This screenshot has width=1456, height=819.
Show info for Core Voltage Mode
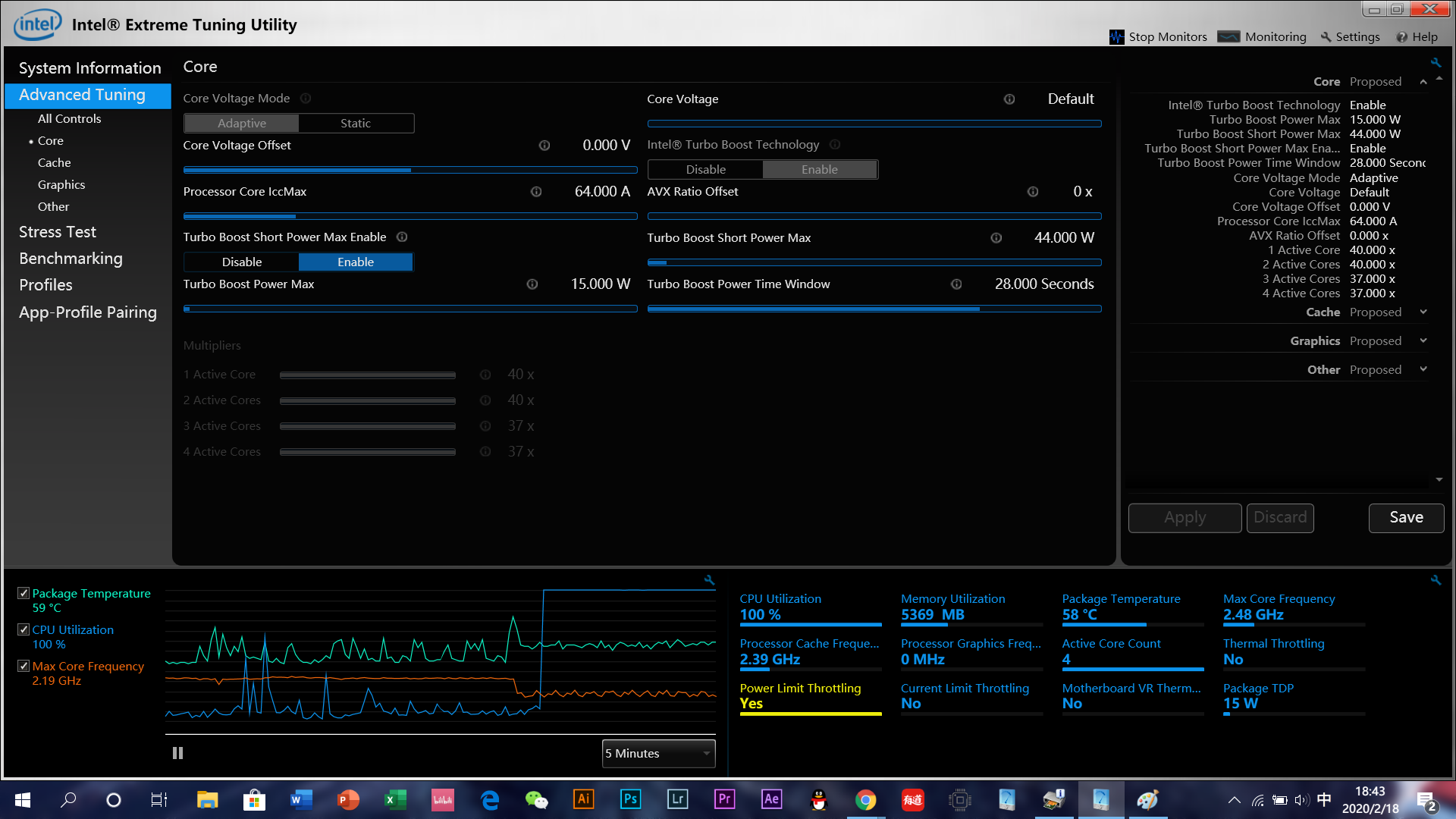tap(306, 99)
